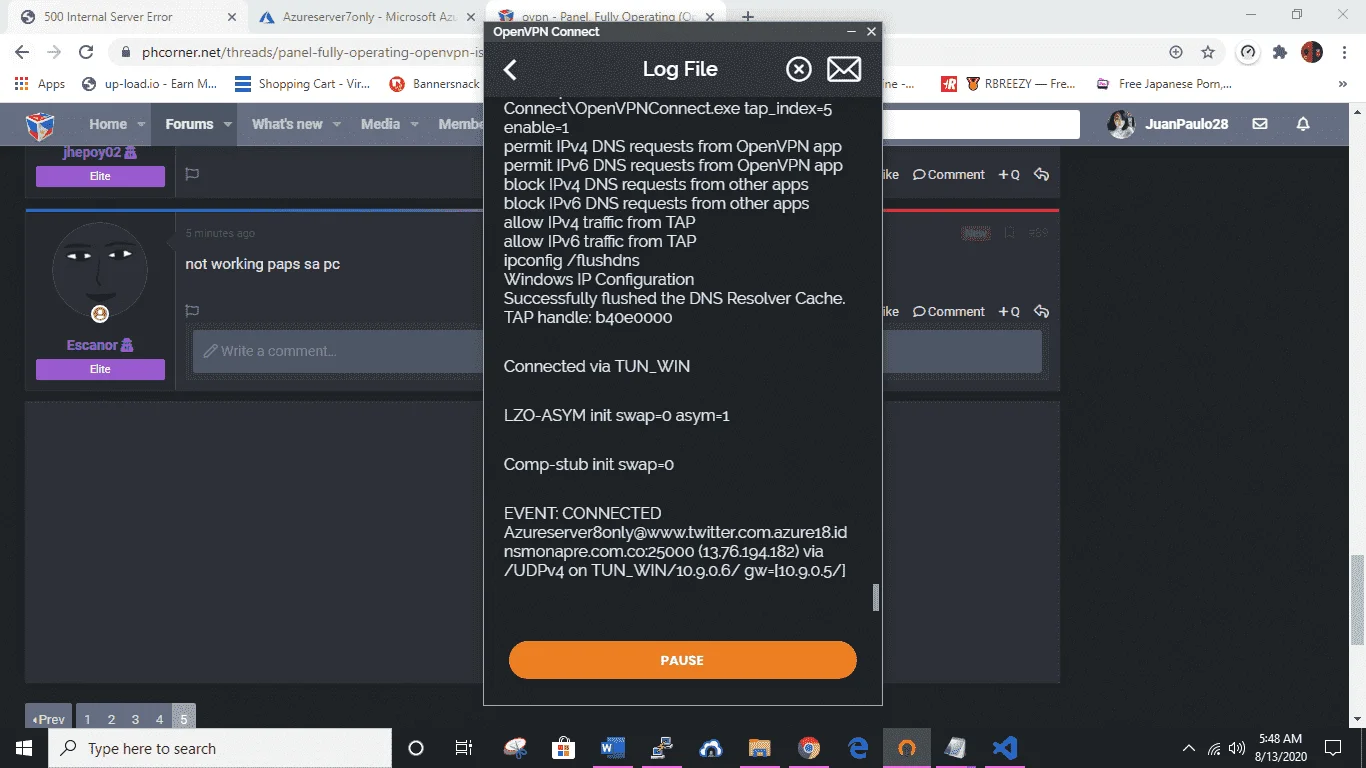Go to page 1 in pagination
1366x768 pixels.
[x=87, y=719]
